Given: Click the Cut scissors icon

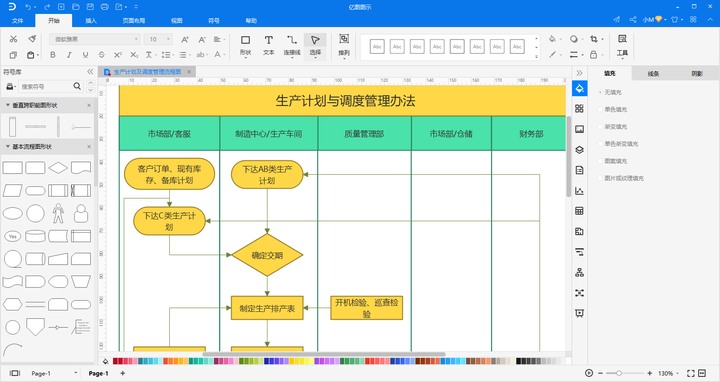Looking at the screenshot, I should pyautogui.click(x=13, y=39).
